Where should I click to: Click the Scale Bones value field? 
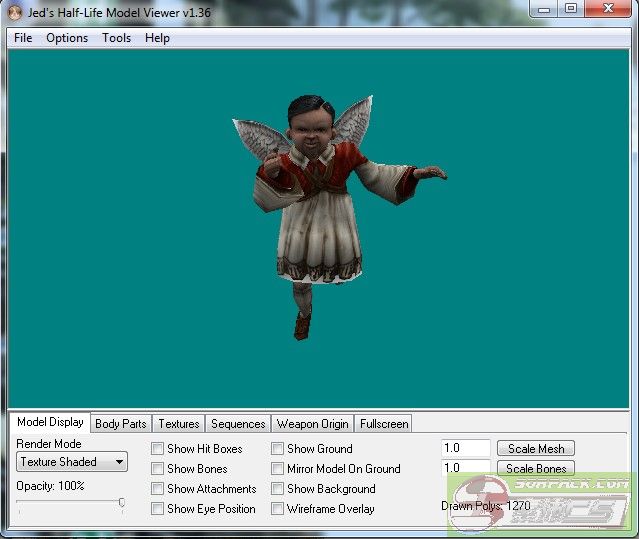point(466,468)
